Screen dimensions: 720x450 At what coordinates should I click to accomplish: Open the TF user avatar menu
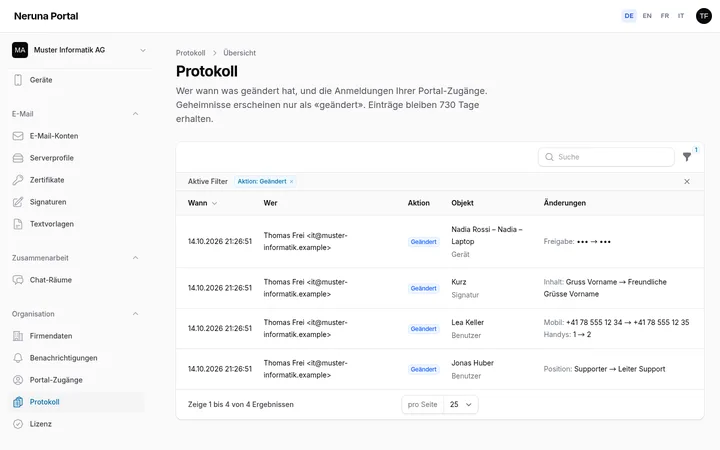point(703,16)
